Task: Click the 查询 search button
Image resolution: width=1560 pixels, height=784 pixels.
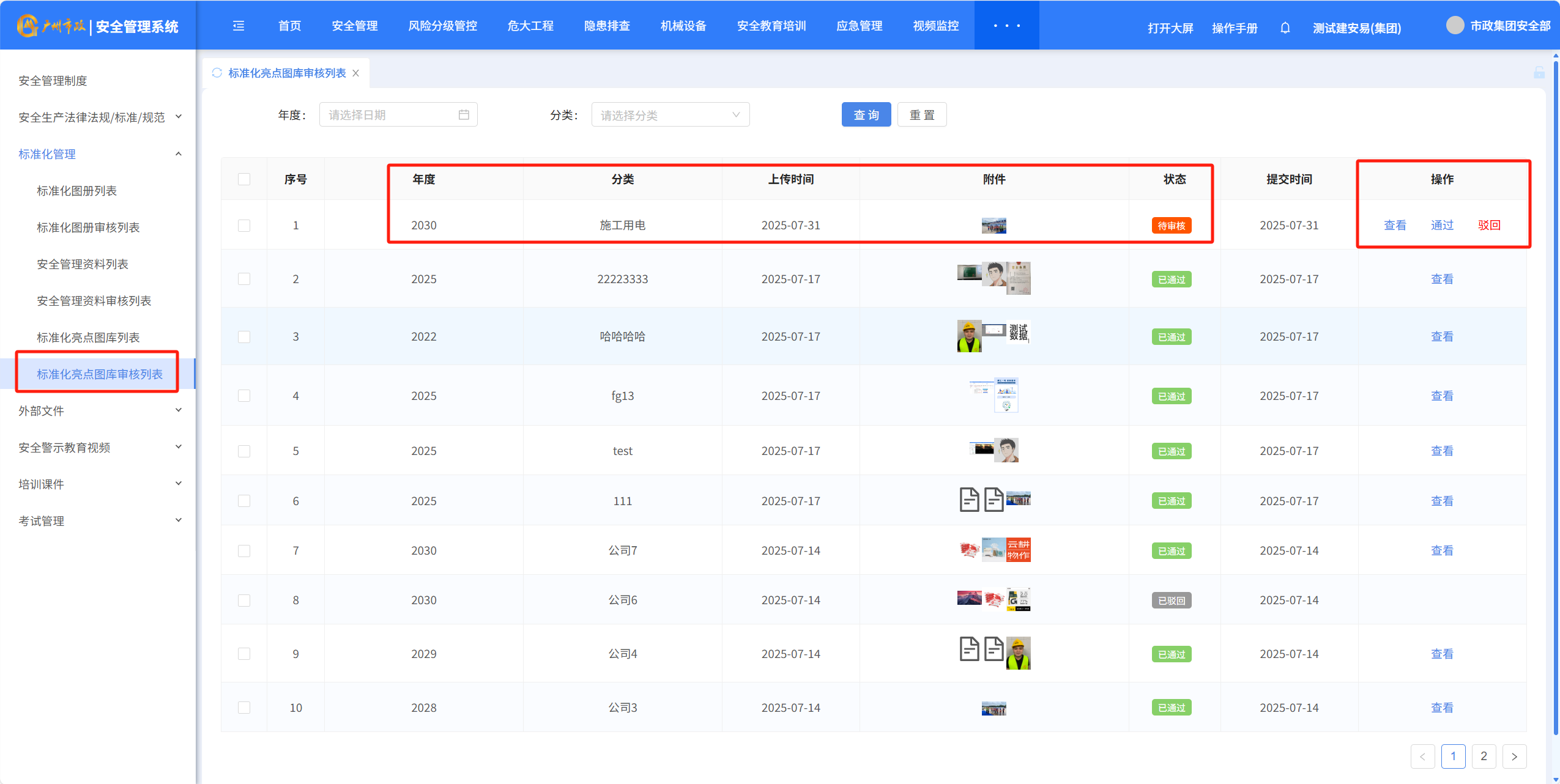Action: pyautogui.click(x=866, y=115)
